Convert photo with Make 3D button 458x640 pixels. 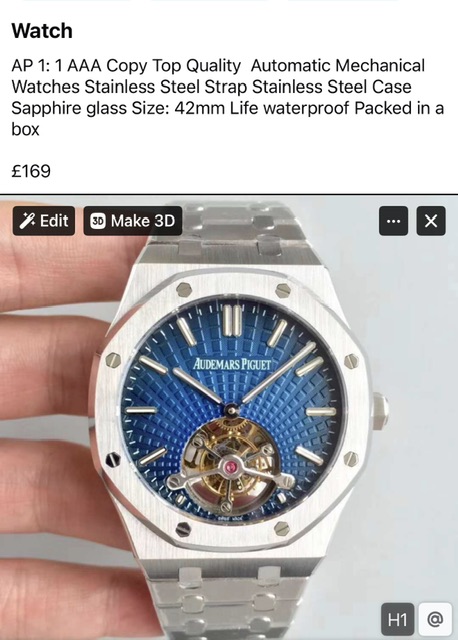133,221
